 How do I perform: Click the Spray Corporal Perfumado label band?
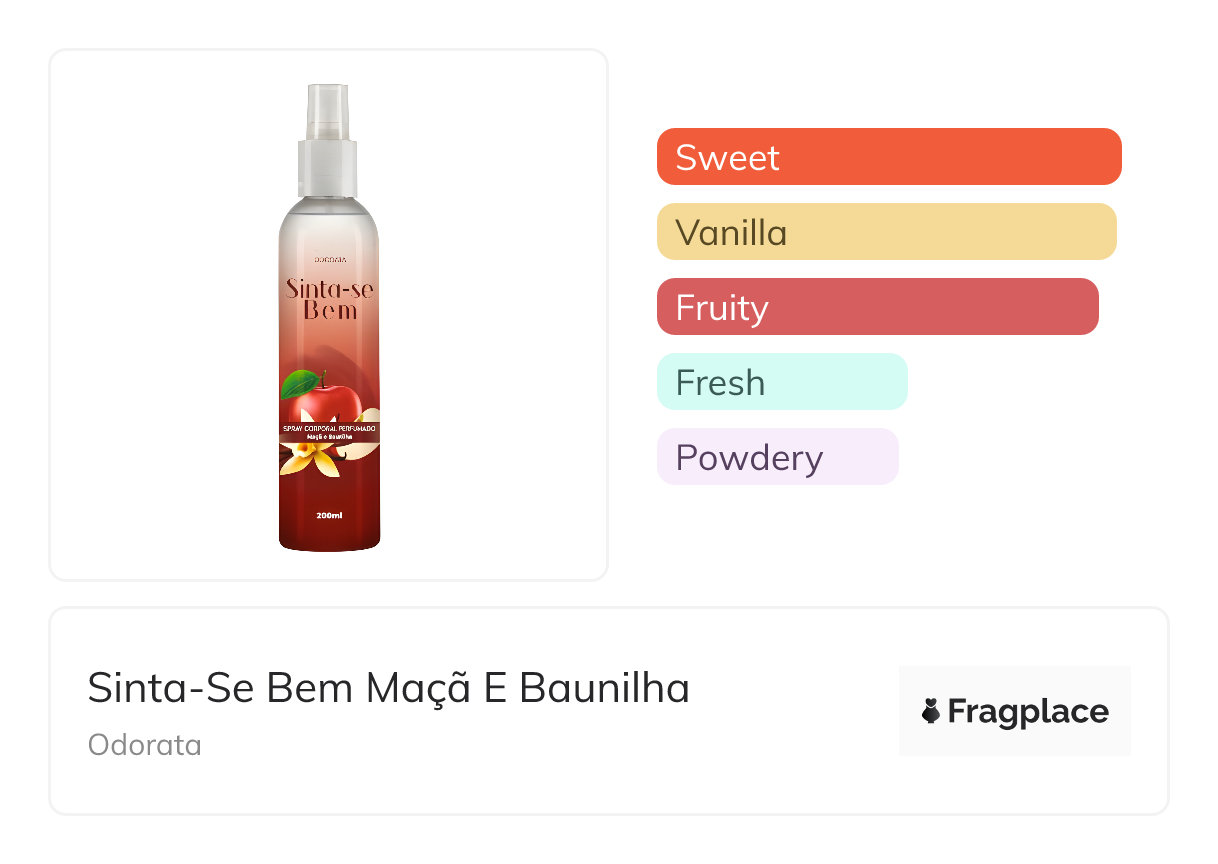(329, 429)
